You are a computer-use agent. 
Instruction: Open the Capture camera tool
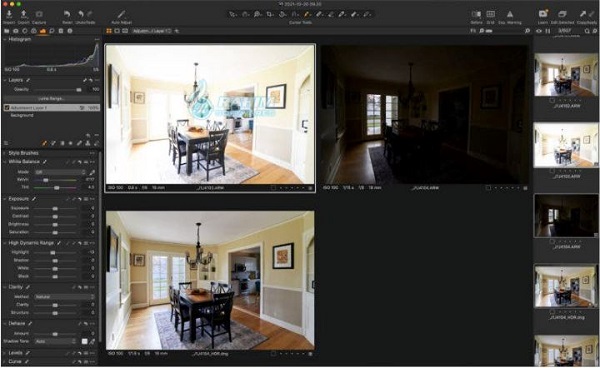pos(39,15)
